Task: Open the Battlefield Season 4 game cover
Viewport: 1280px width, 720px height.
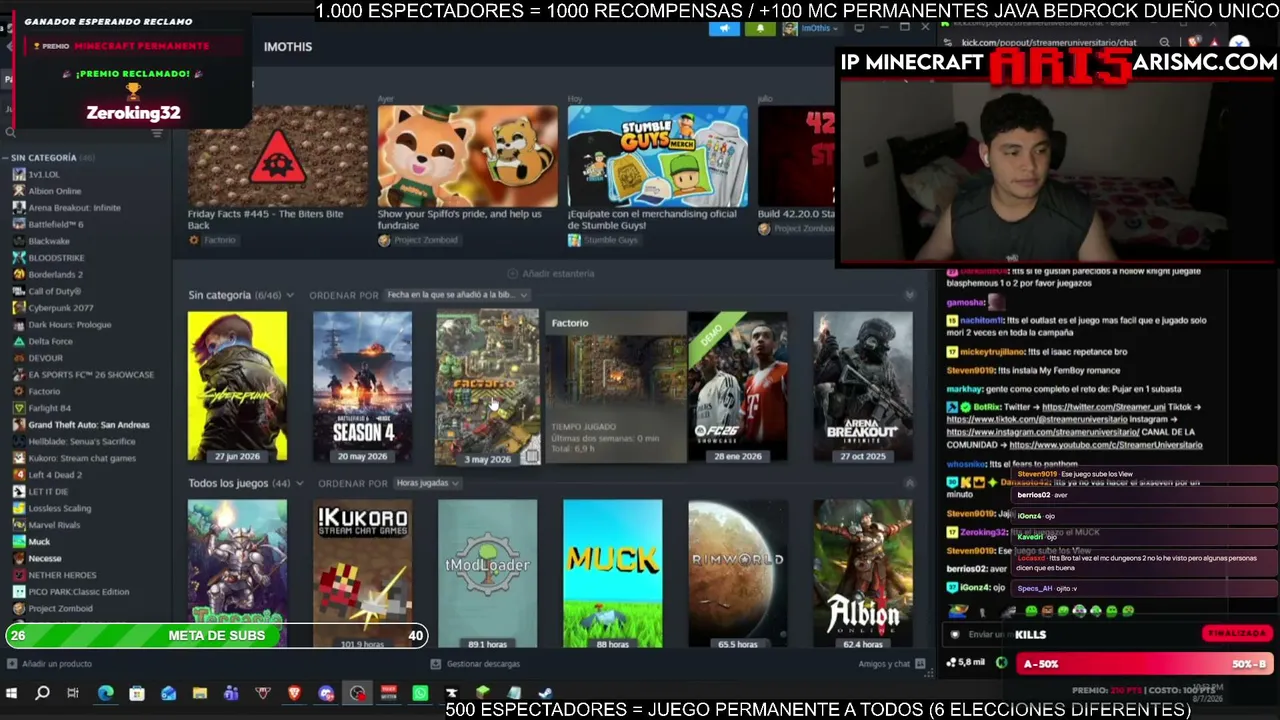Action: pyautogui.click(x=362, y=387)
